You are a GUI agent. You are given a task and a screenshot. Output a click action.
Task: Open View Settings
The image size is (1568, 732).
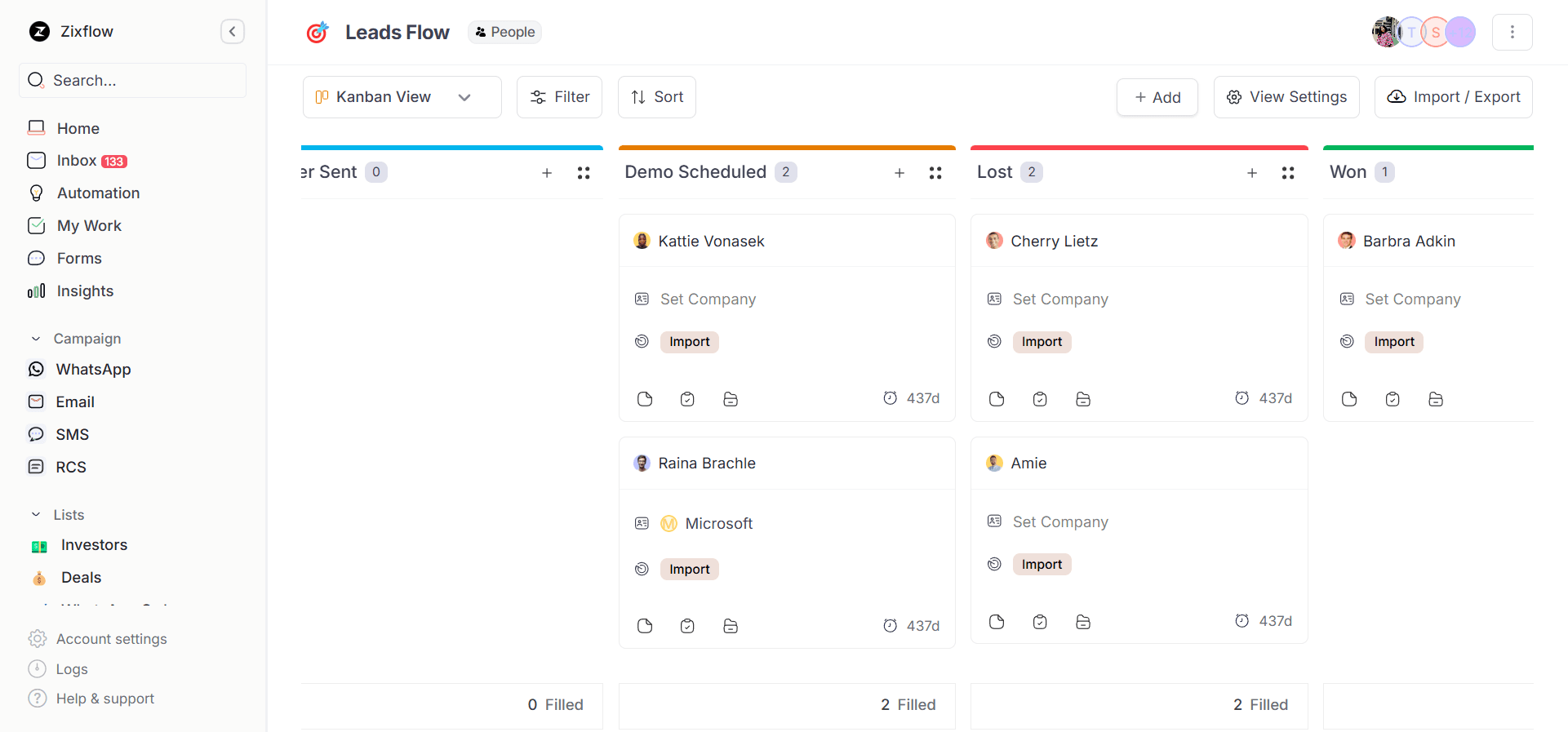(1286, 96)
